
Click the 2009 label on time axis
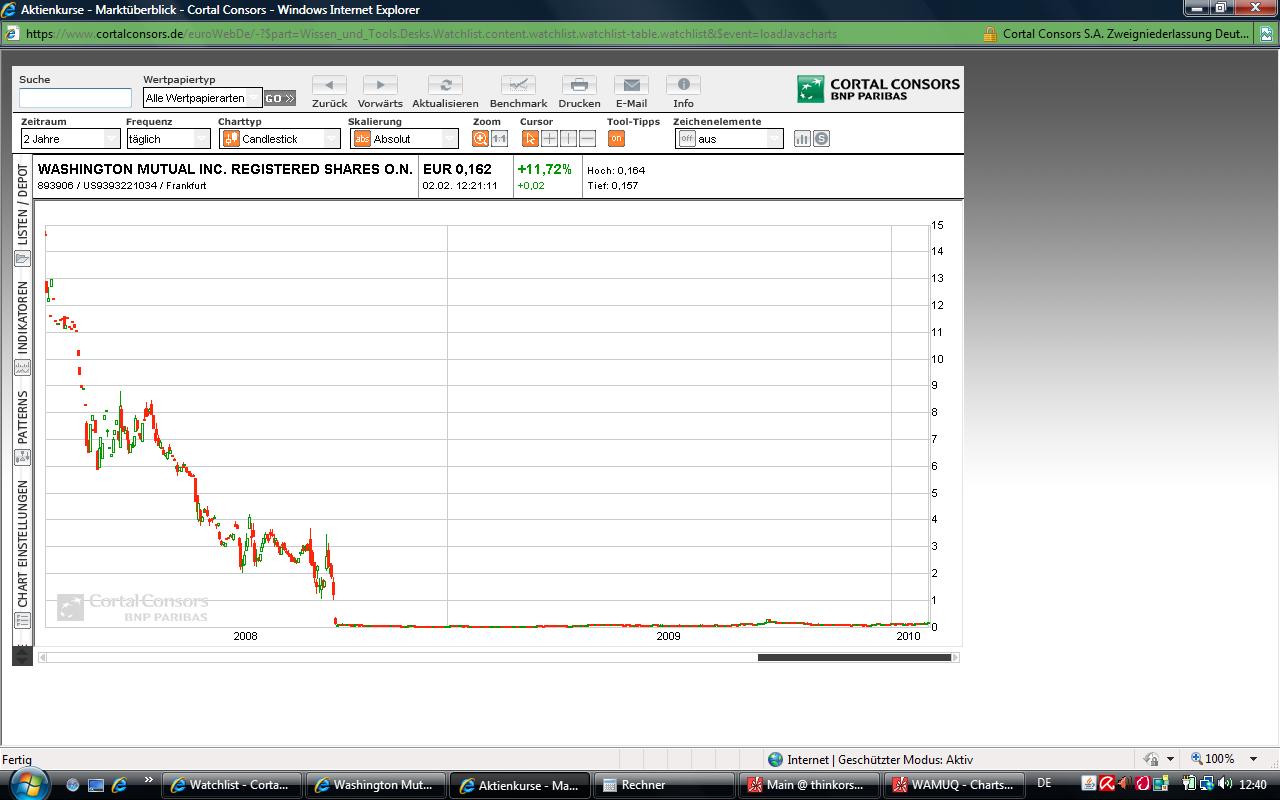[x=668, y=636]
